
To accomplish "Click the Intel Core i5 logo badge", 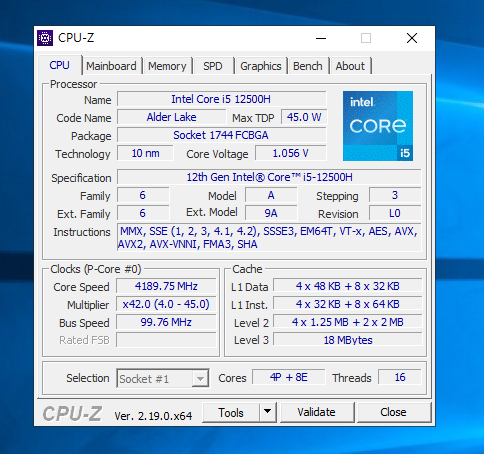I will 378,126.
